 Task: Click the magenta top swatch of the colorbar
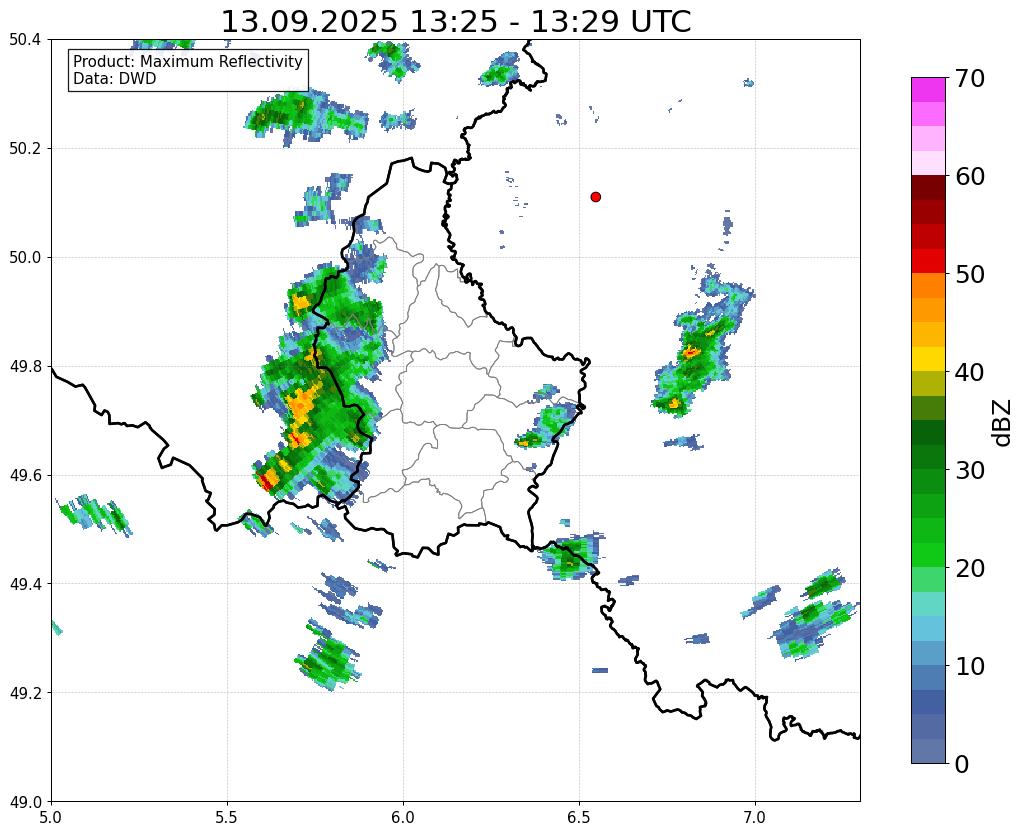click(x=928, y=90)
